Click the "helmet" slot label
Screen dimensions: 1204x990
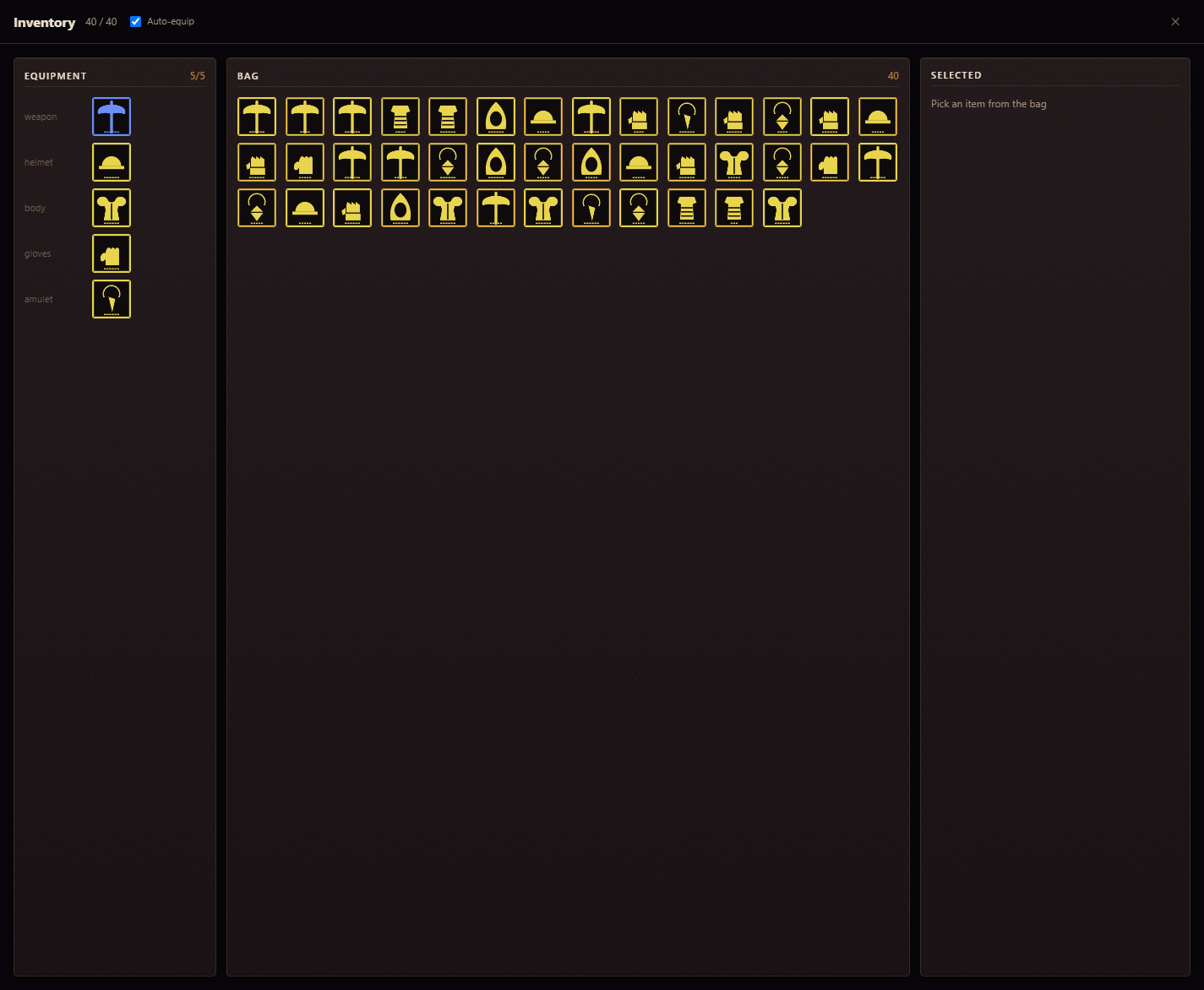tap(39, 162)
